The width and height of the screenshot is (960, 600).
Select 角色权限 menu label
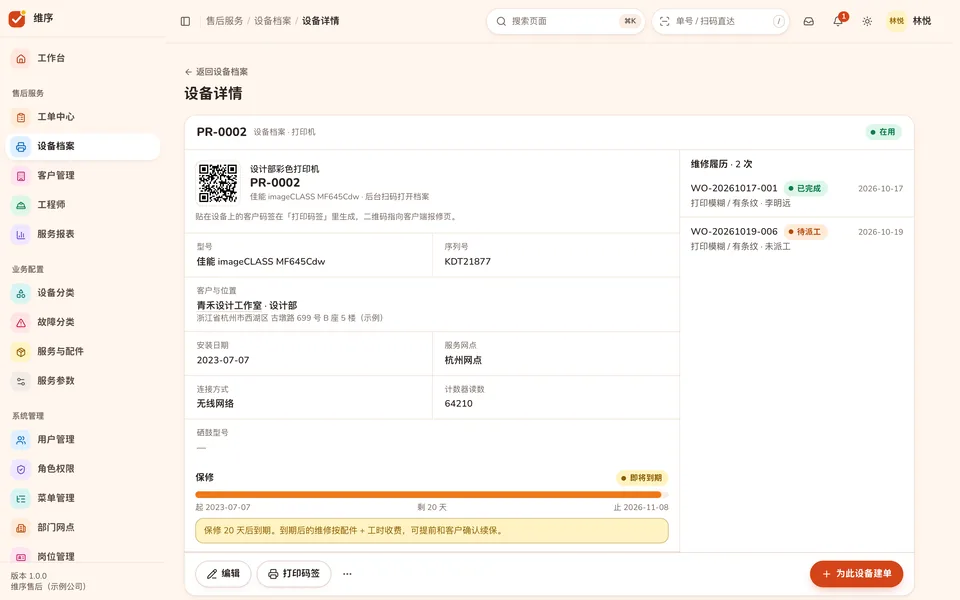[x=56, y=469]
